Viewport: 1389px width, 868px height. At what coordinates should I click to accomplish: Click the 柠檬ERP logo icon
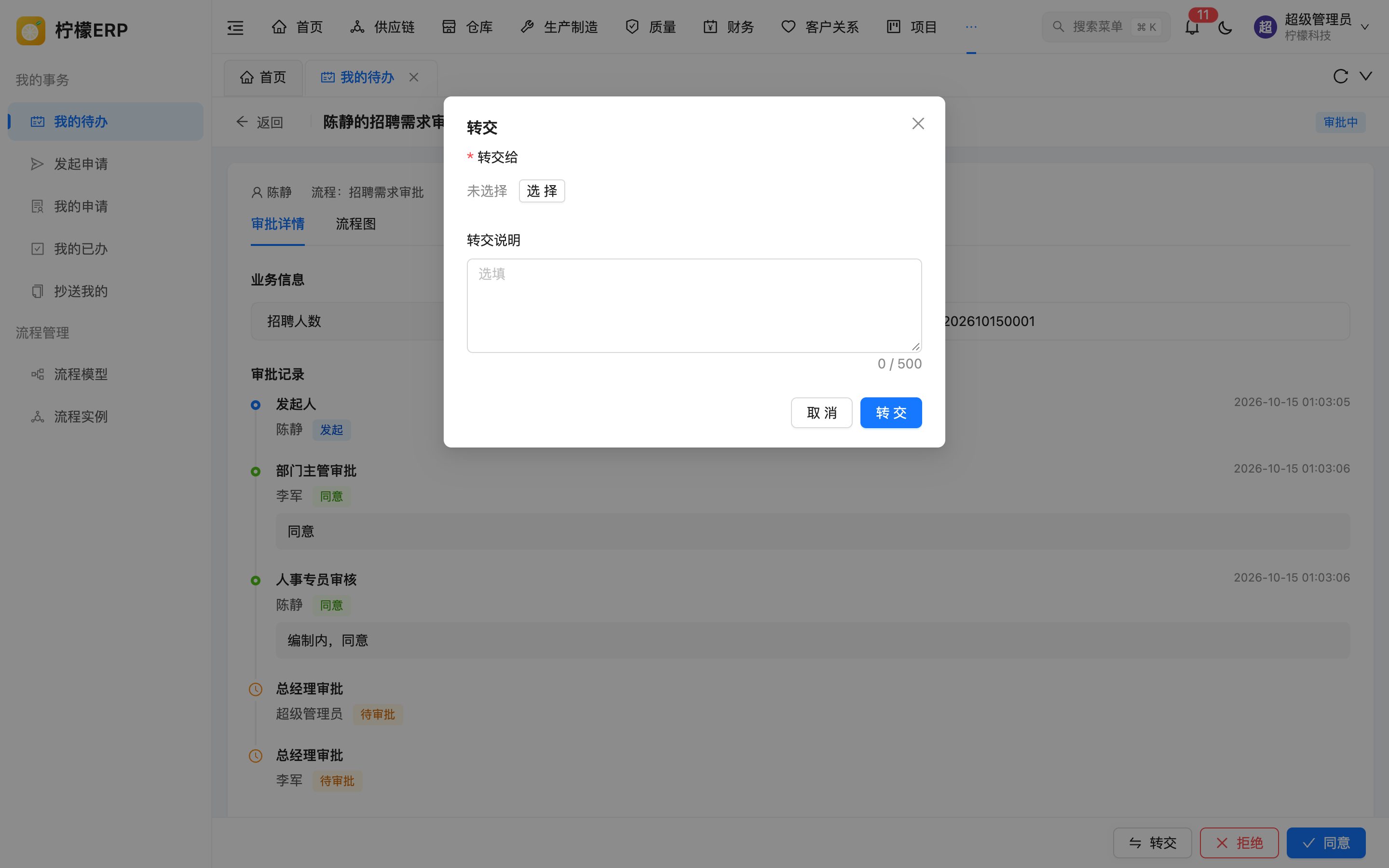(x=30, y=30)
